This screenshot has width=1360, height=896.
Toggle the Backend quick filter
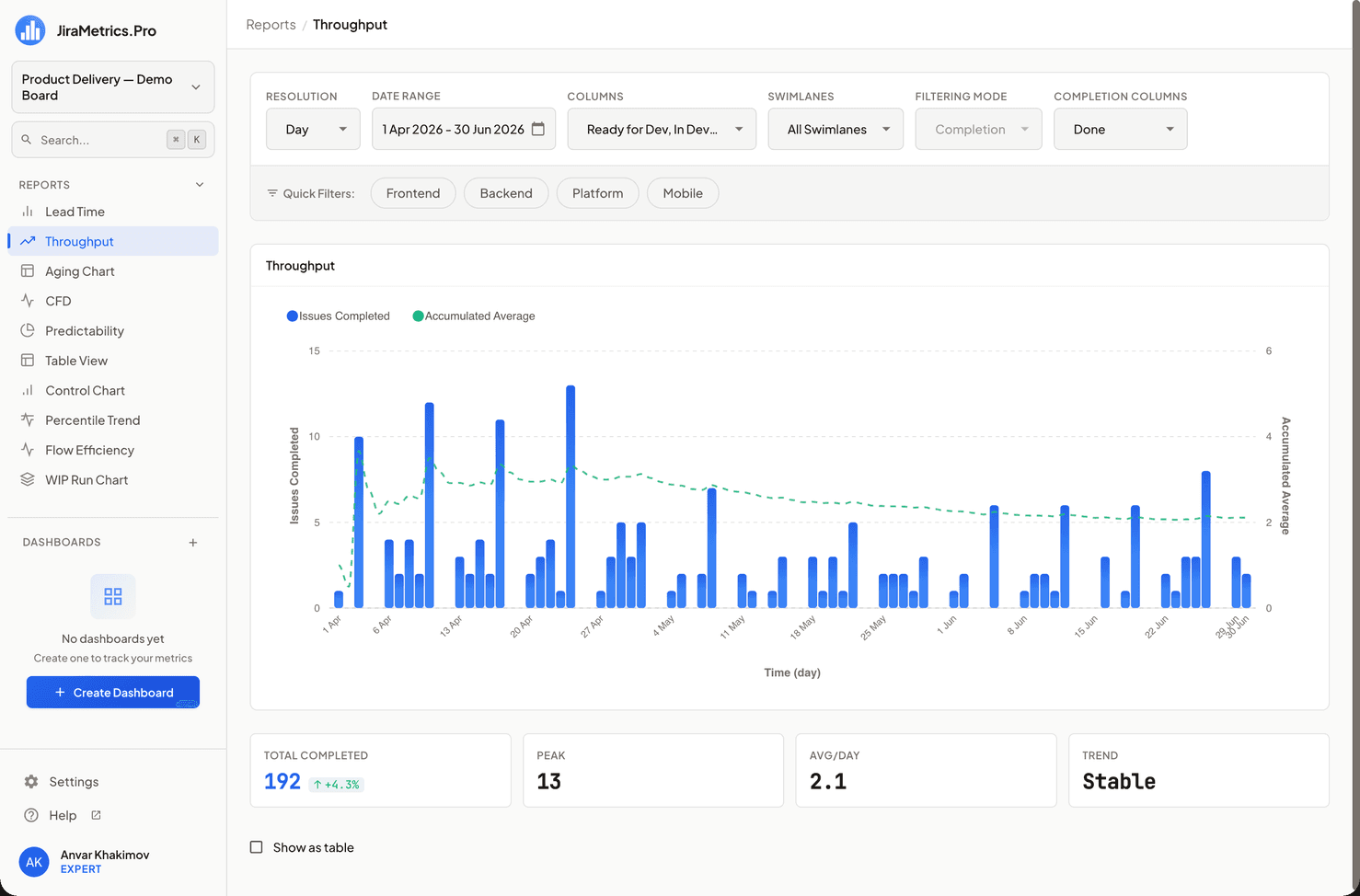coord(506,193)
